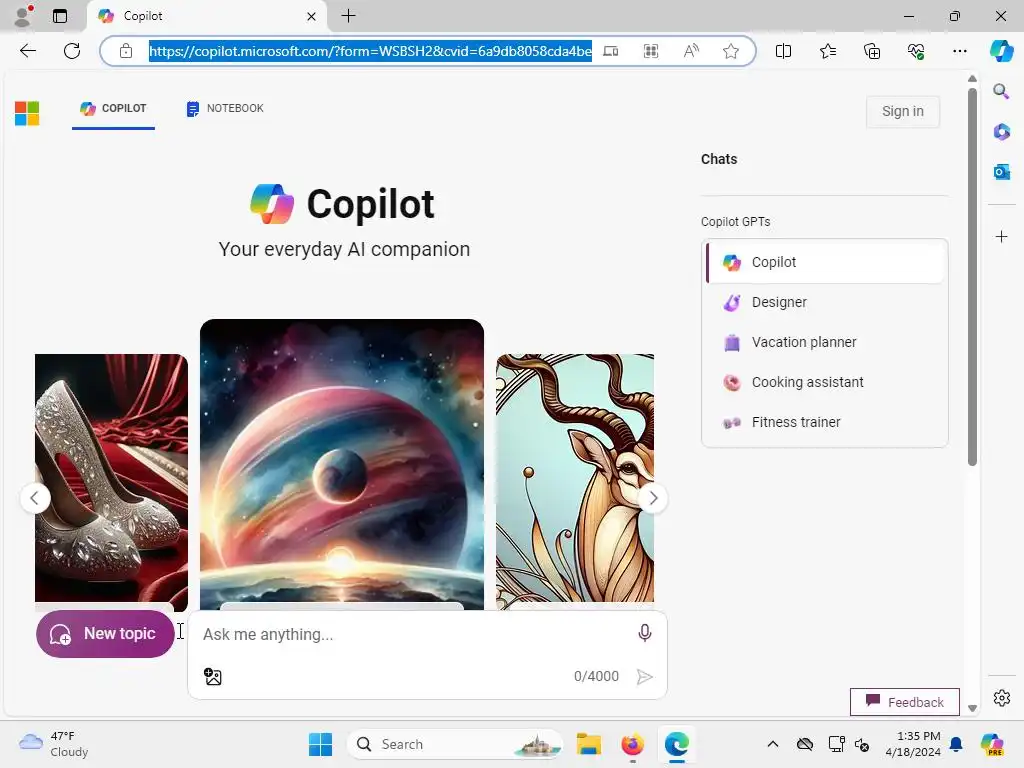The height and width of the screenshot is (768, 1024).
Task: Show previous carousel image
Action: (35, 498)
